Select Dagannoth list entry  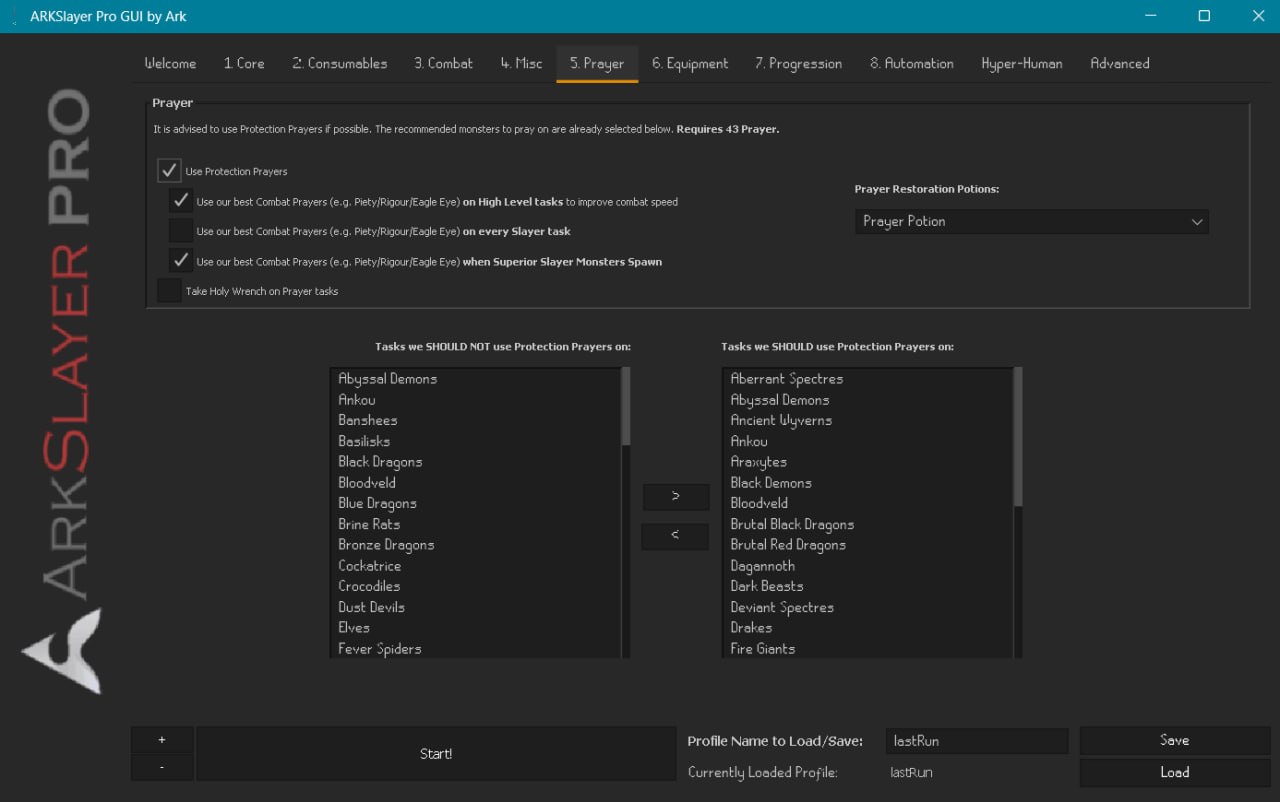pyautogui.click(x=868, y=566)
